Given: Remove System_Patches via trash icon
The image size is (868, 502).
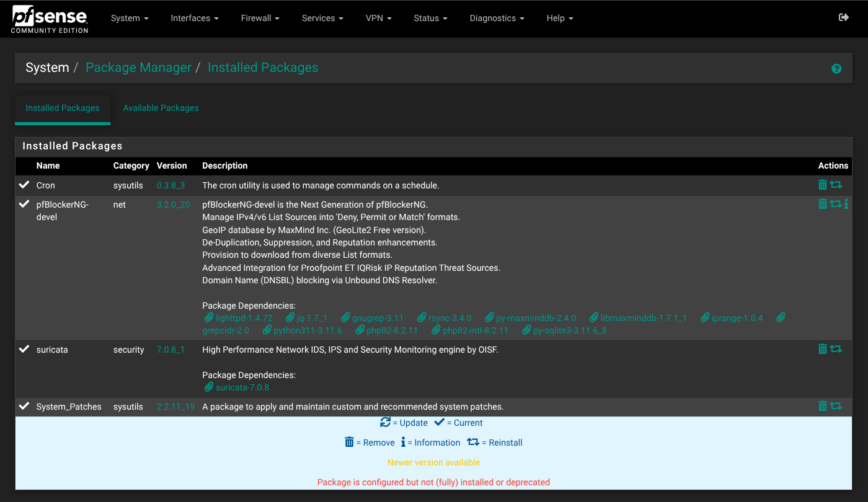Looking at the screenshot, I should (x=823, y=406).
